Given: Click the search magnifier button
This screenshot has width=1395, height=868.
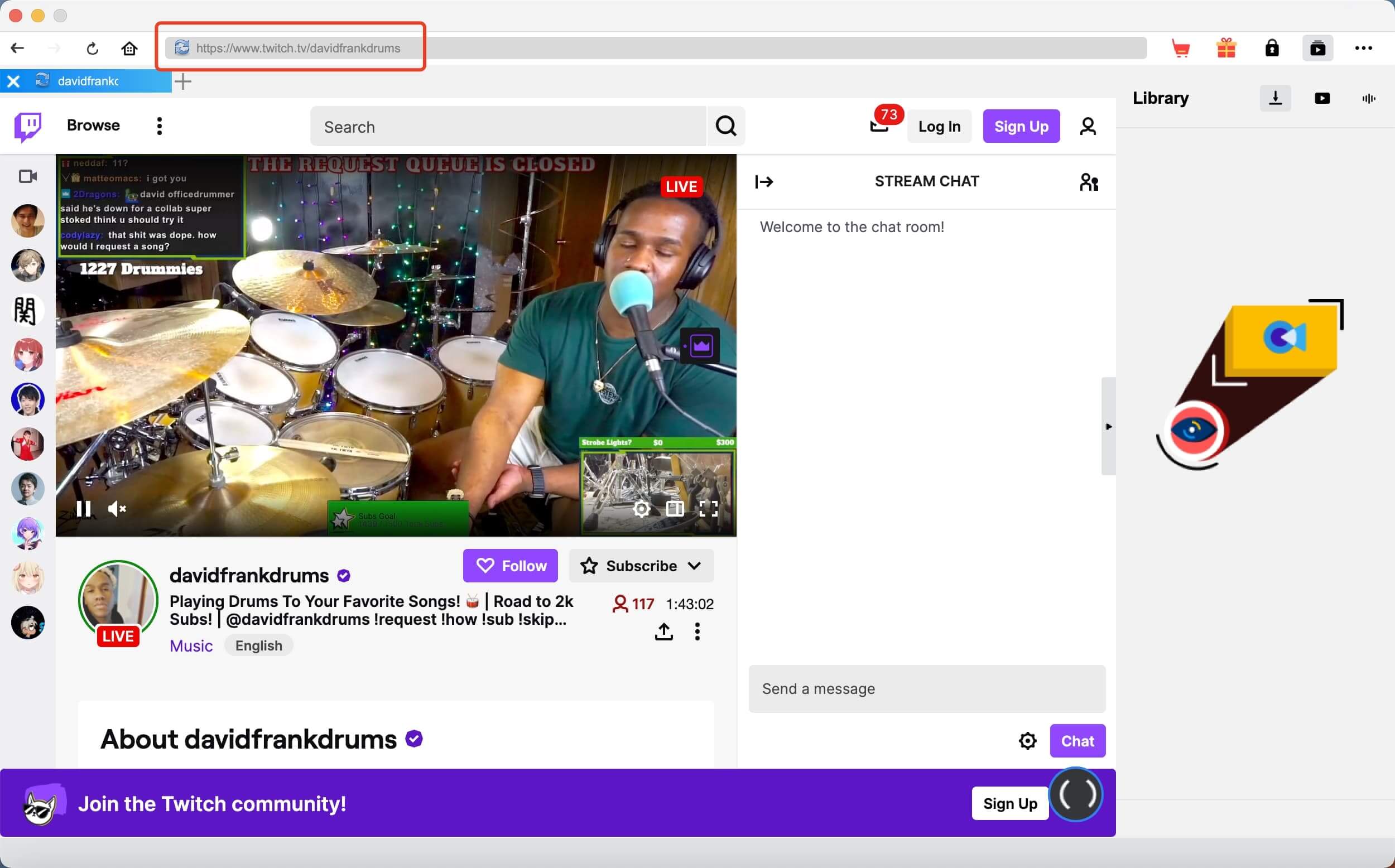Looking at the screenshot, I should point(725,126).
